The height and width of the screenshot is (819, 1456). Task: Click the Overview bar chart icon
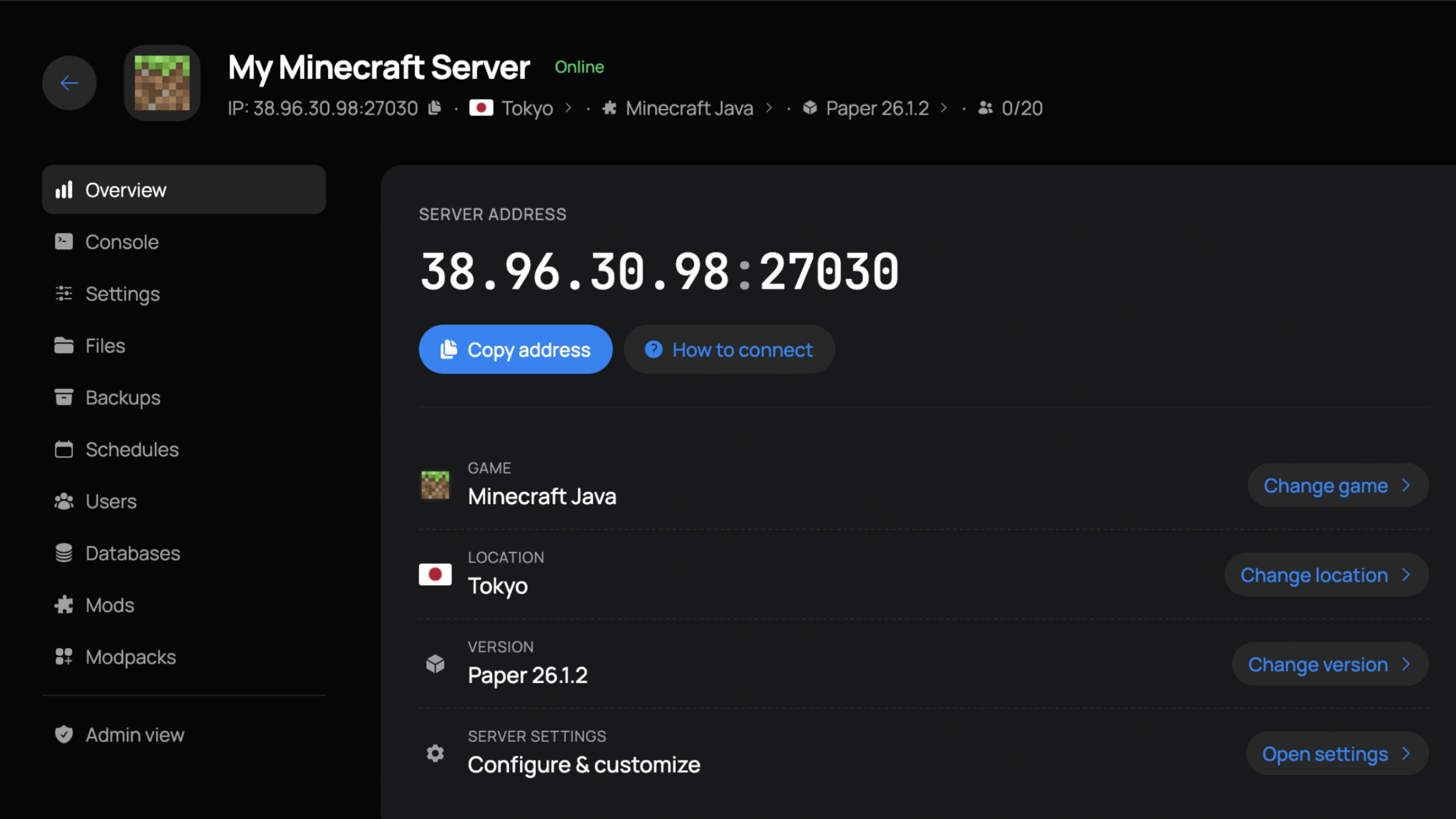(x=64, y=189)
